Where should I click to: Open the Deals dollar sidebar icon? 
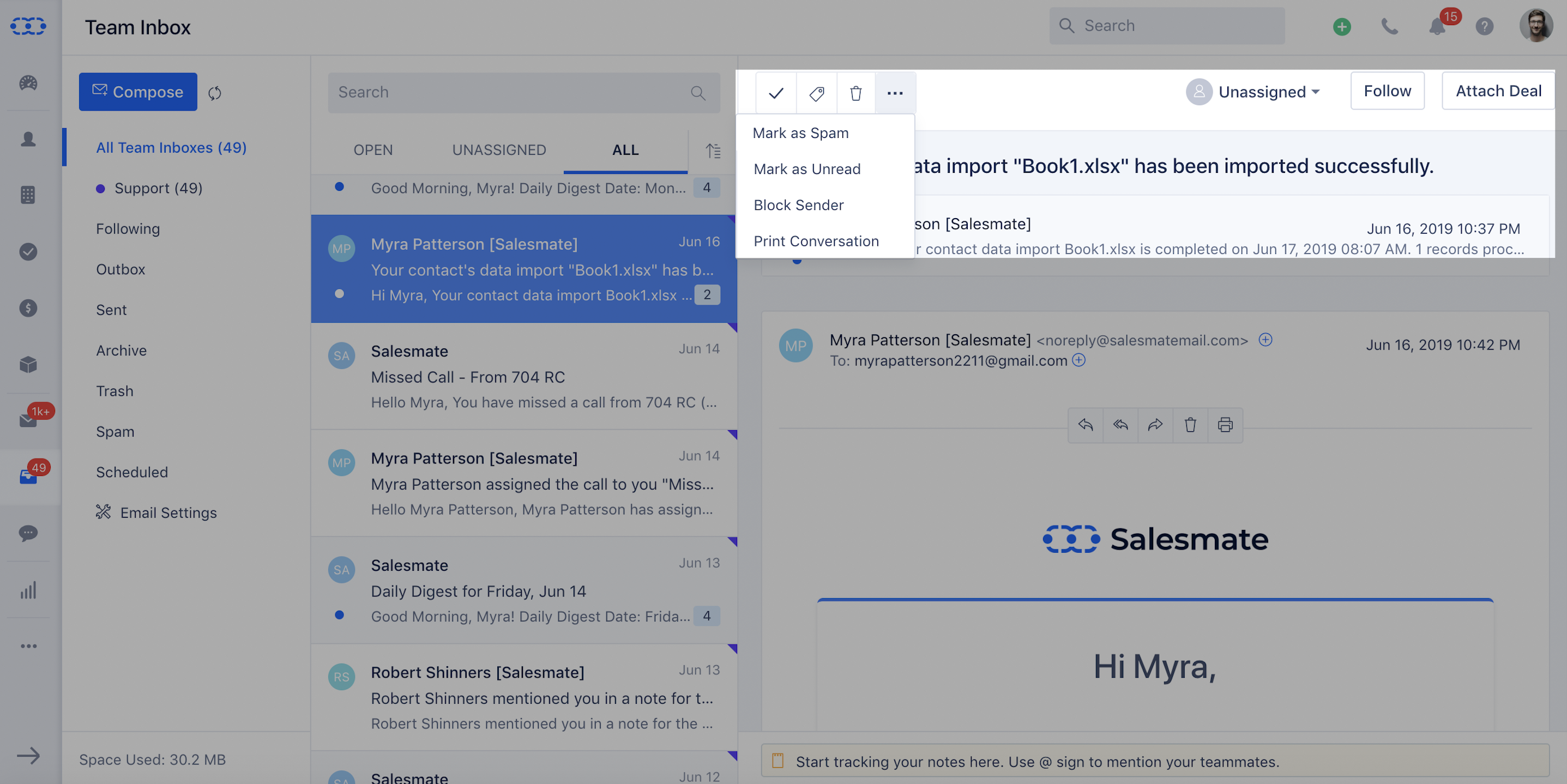point(28,309)
